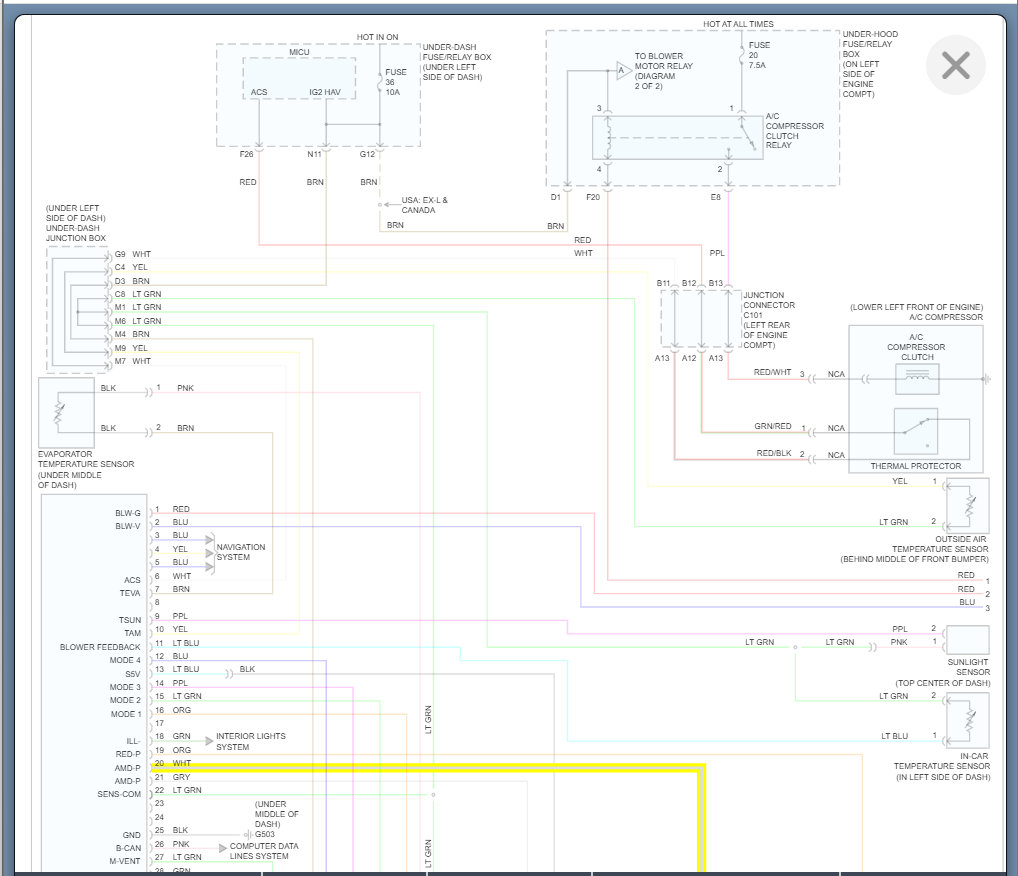Click the COMPUTER DATA LINES SYSTEM reference
1018x876 pixels.
[x=264, y=851]
